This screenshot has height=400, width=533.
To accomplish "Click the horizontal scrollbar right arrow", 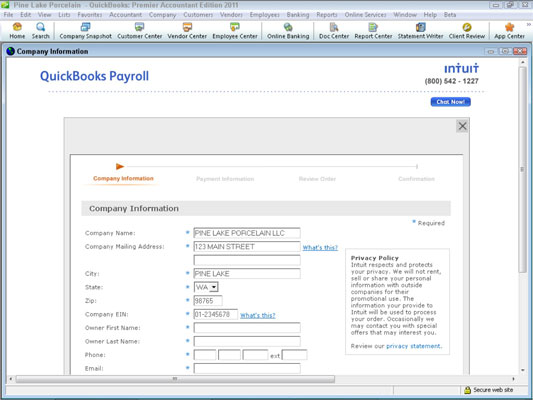I will [513, 379].
